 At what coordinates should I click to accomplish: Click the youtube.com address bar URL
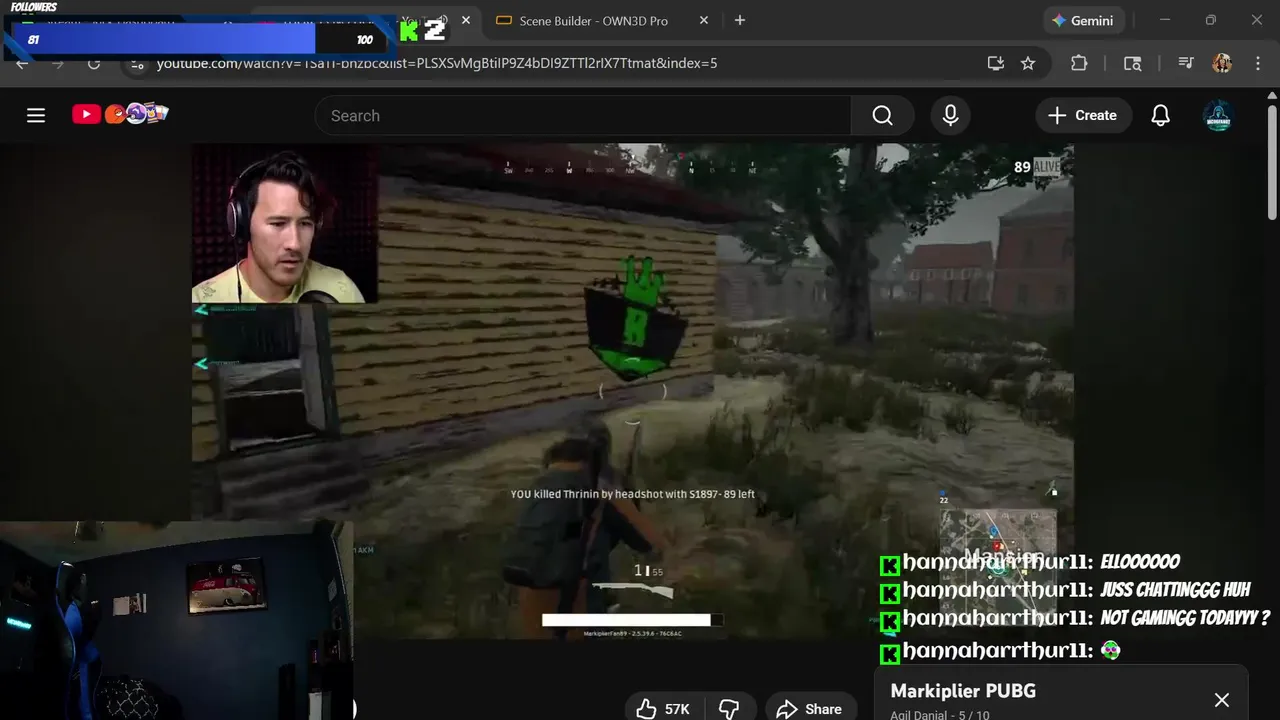[437, 63]
